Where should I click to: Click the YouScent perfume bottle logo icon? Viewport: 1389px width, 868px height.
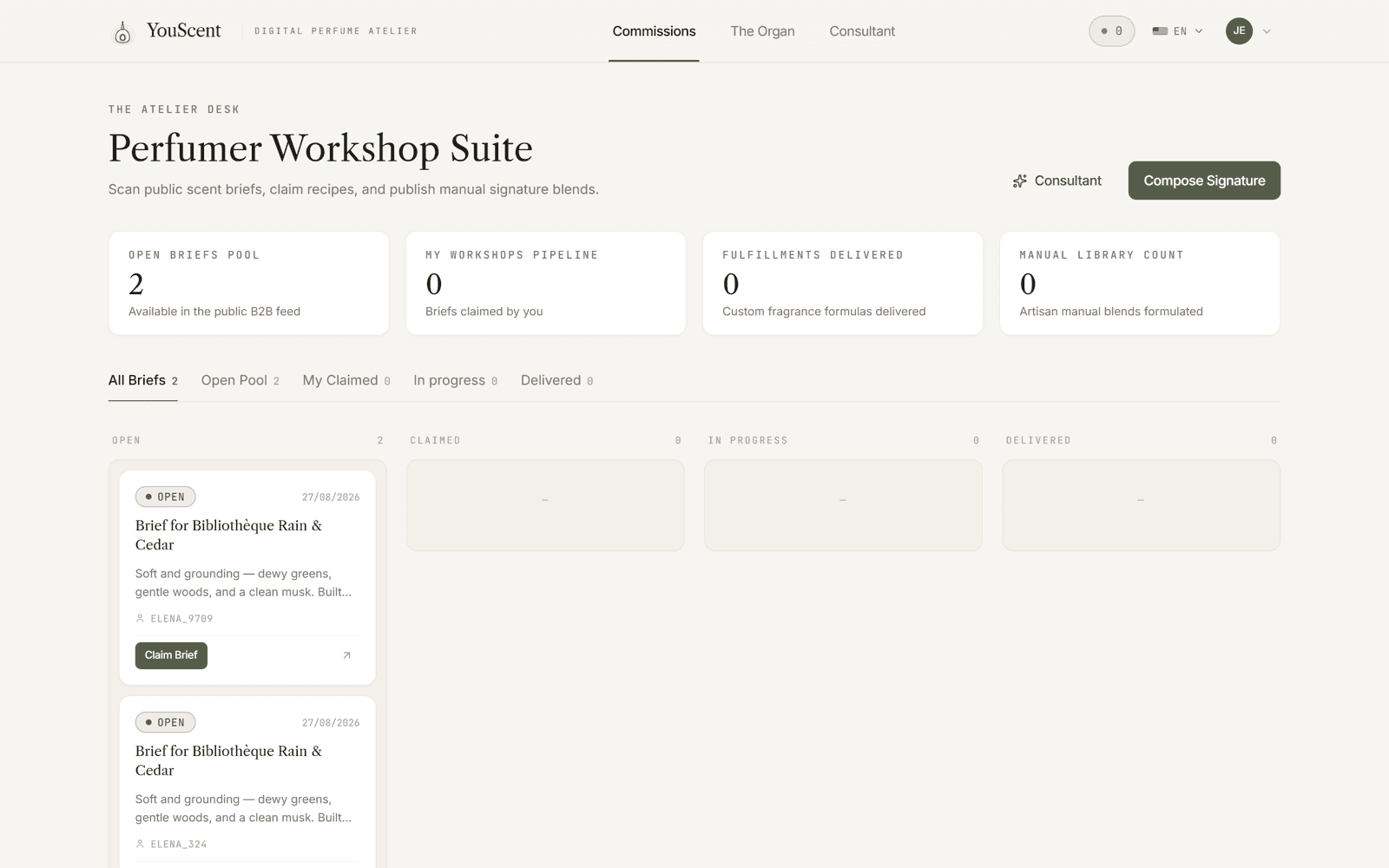coord(122,32)
